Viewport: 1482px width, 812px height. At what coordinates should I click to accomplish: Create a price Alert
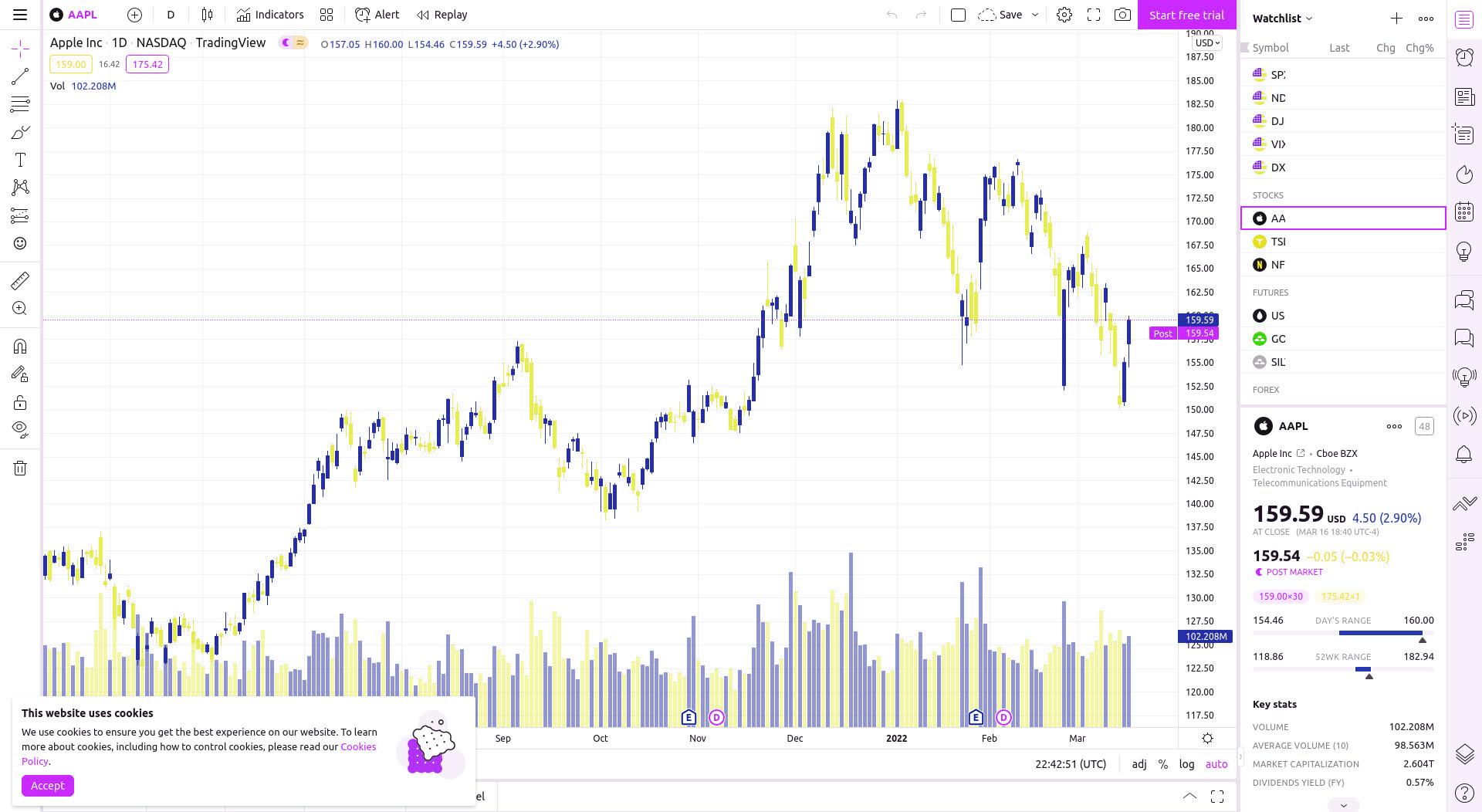tap(377, 15)
